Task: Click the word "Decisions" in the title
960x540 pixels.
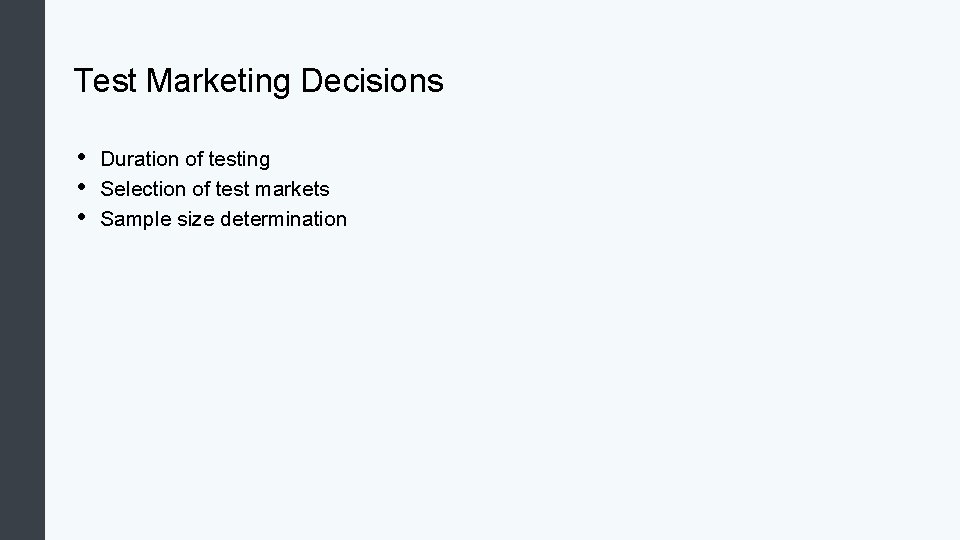Action: pos(372,81)
